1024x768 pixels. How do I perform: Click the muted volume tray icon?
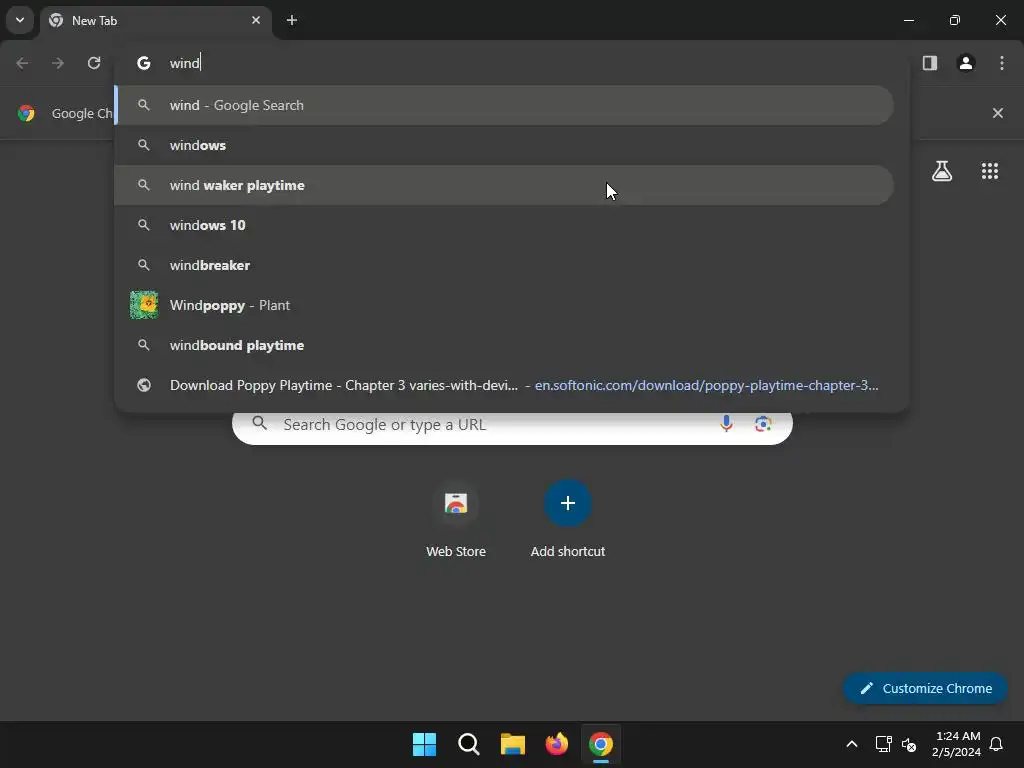[x=908, y=744]
